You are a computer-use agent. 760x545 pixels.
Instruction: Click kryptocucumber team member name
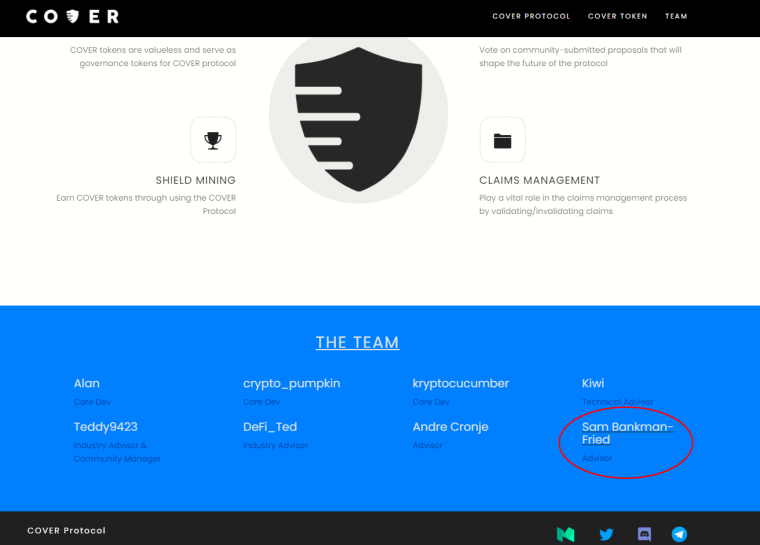pyautogui.click(x=460, y=384)
